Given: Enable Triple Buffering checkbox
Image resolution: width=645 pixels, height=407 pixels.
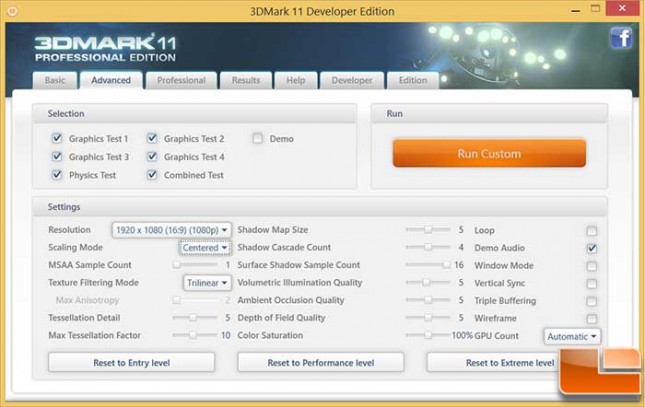Looking at the screenshot, I should (x=592, y=301).
